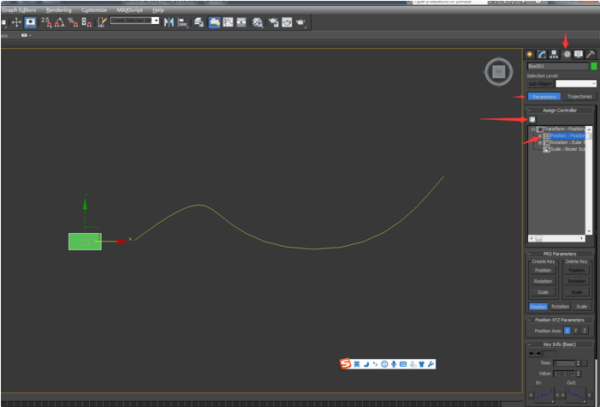Click Create Key Rotation button
This screenshot has width=600, height=407.
pyautogui.click(x=543, y=281)
